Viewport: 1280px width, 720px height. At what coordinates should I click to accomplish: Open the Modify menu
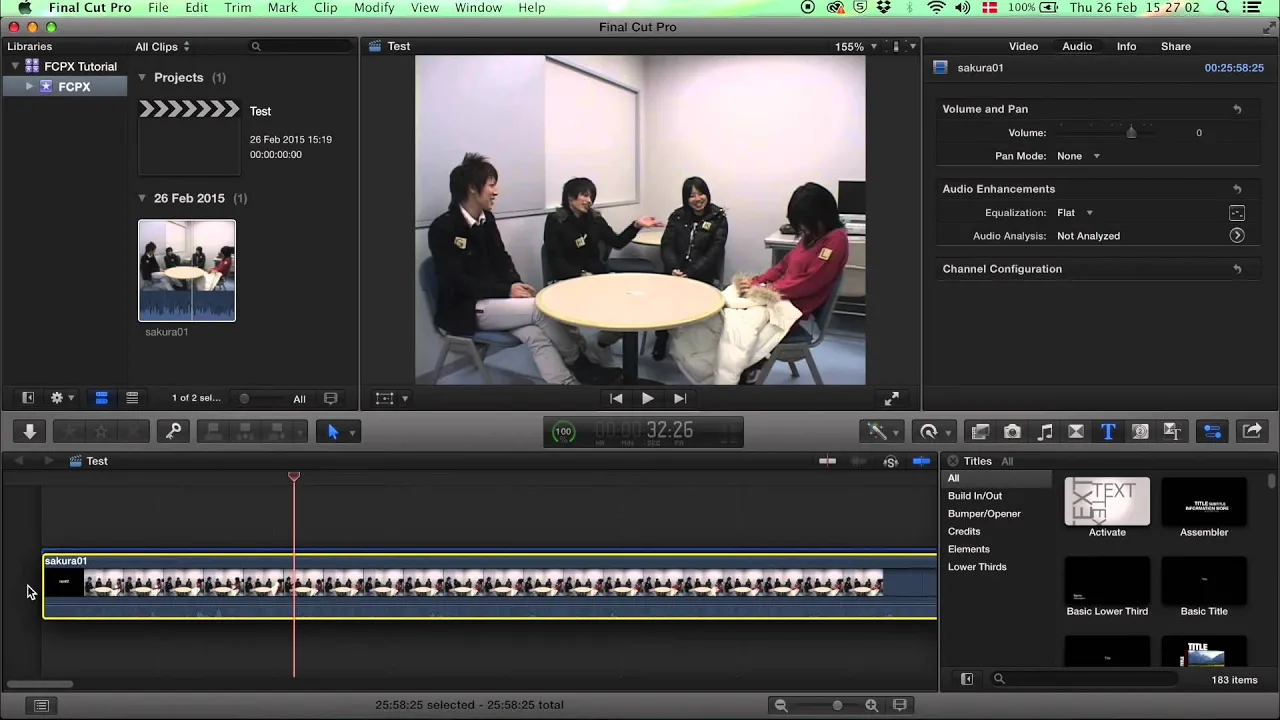374,8
